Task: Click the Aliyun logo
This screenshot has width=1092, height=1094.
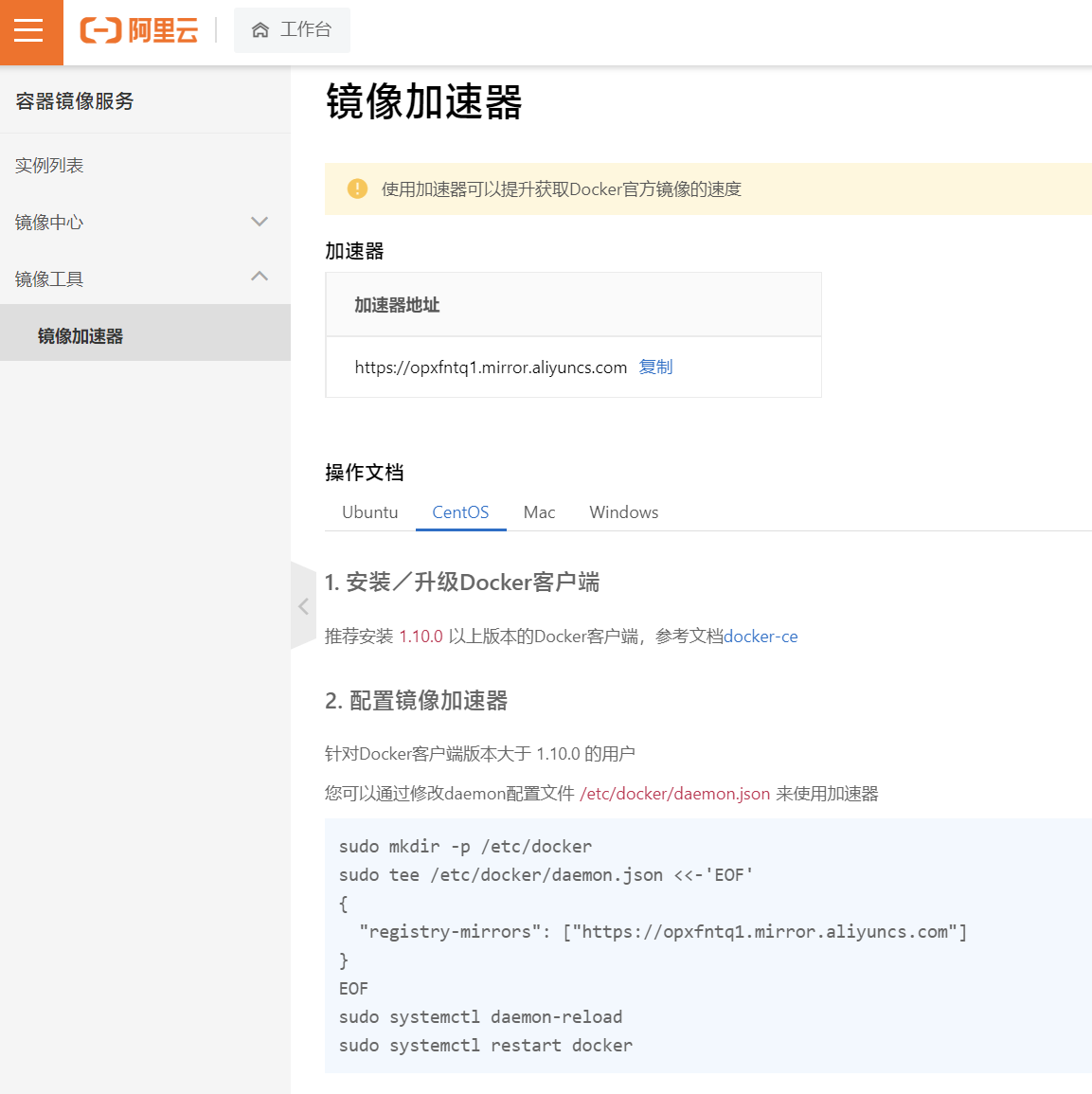Action: pos(139,30)
